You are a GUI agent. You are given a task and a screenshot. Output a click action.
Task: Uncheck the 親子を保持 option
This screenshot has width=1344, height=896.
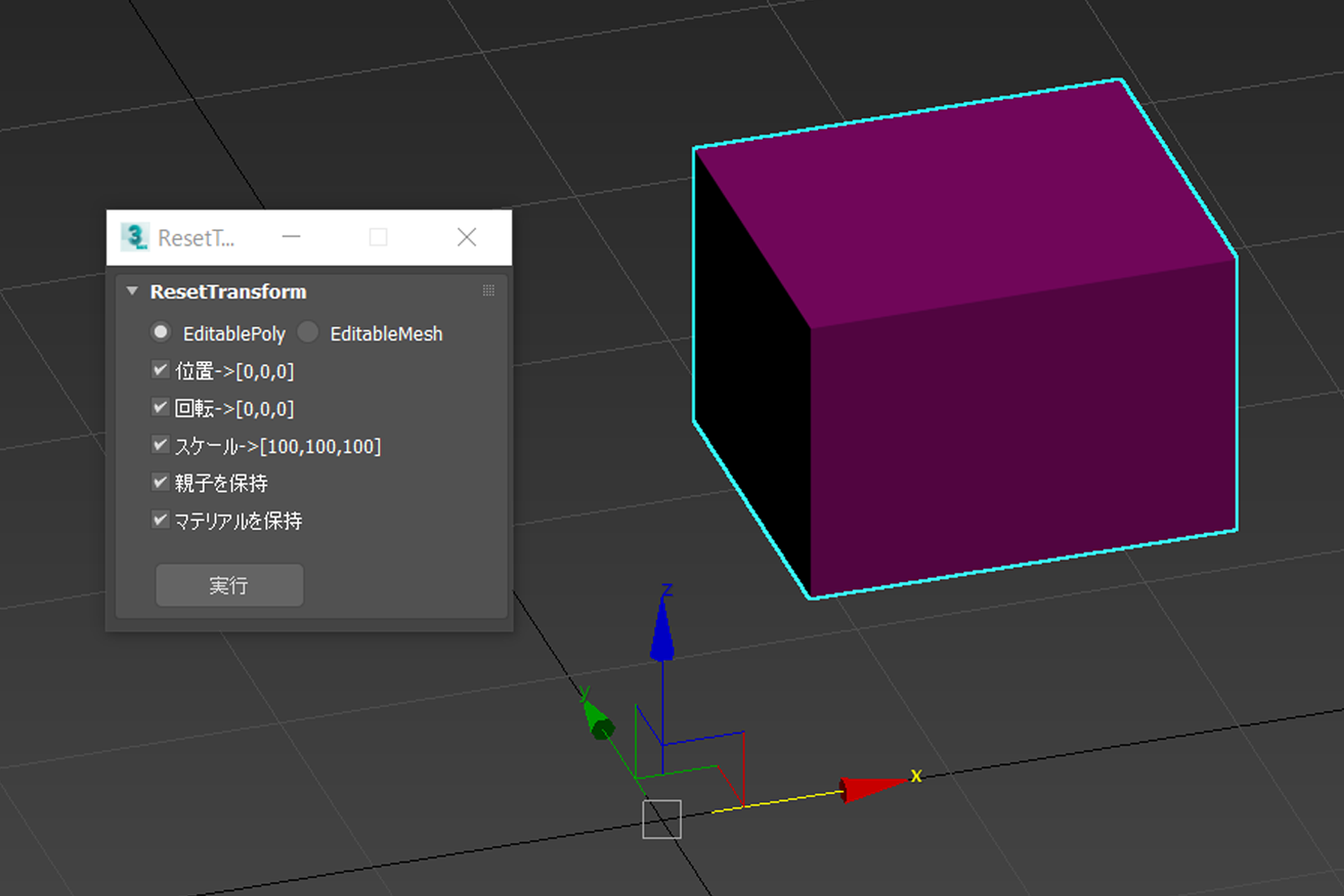(160, 482)
